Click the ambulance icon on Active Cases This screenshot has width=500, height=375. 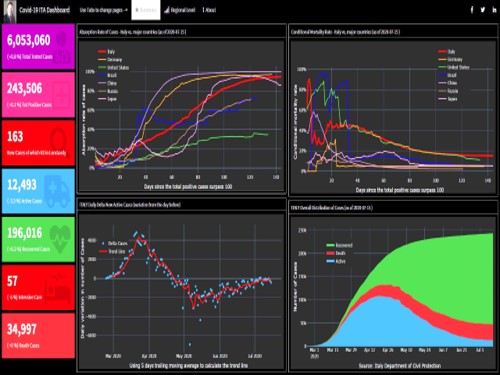pos(57,192)
